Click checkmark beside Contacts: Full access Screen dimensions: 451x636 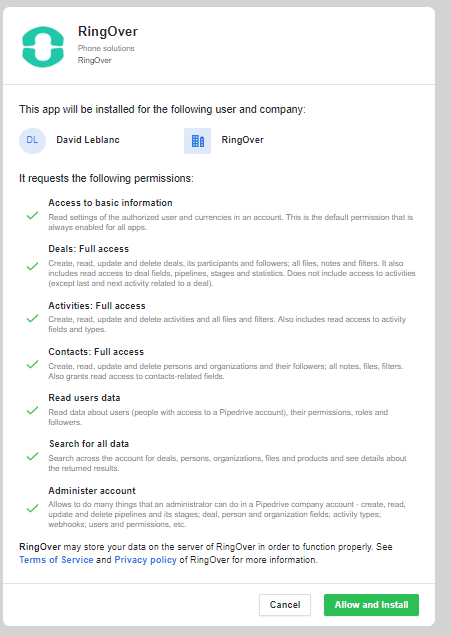tap(32, 364)
